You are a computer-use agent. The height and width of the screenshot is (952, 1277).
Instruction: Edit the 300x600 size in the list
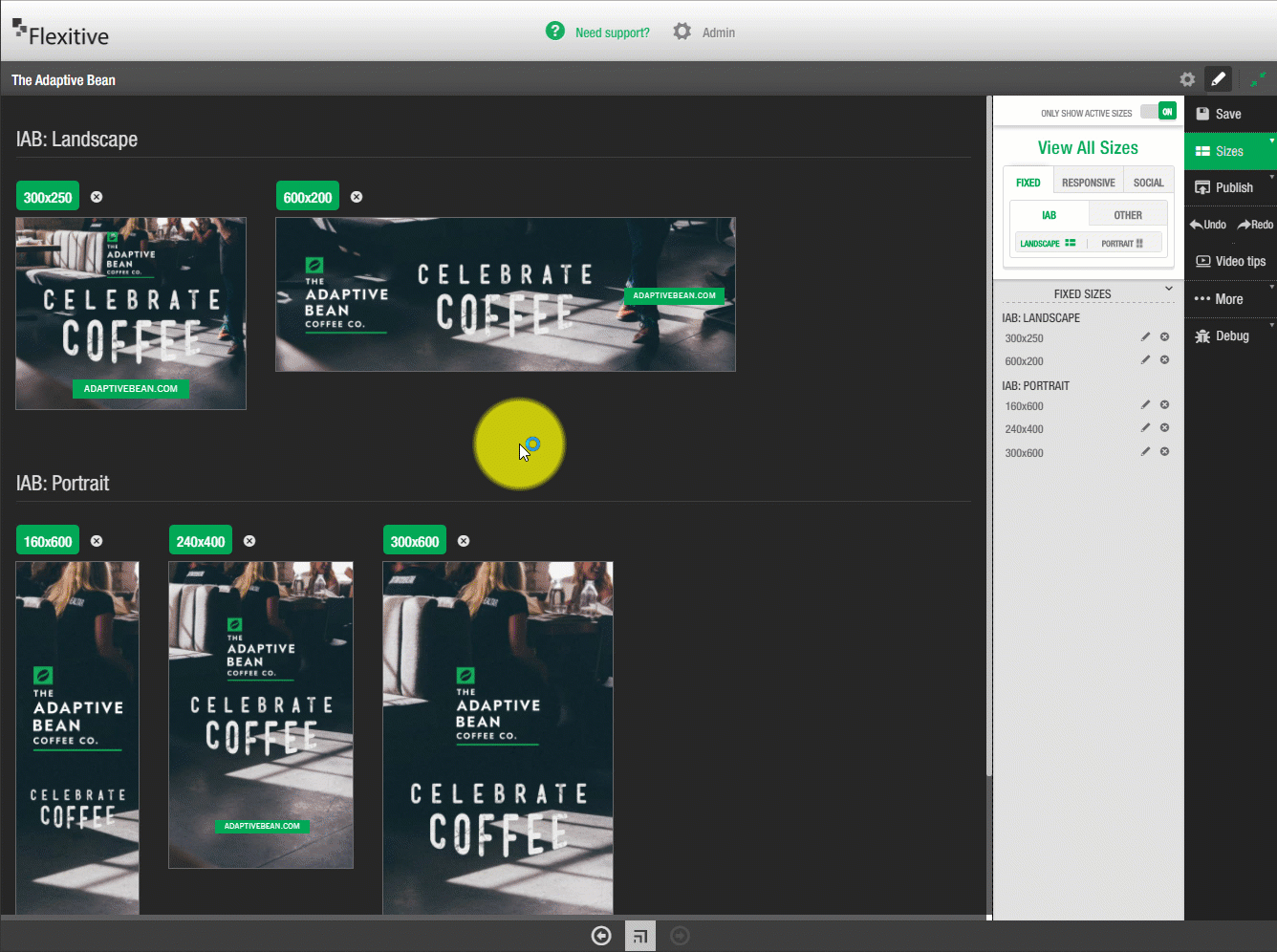[1145, 452]
